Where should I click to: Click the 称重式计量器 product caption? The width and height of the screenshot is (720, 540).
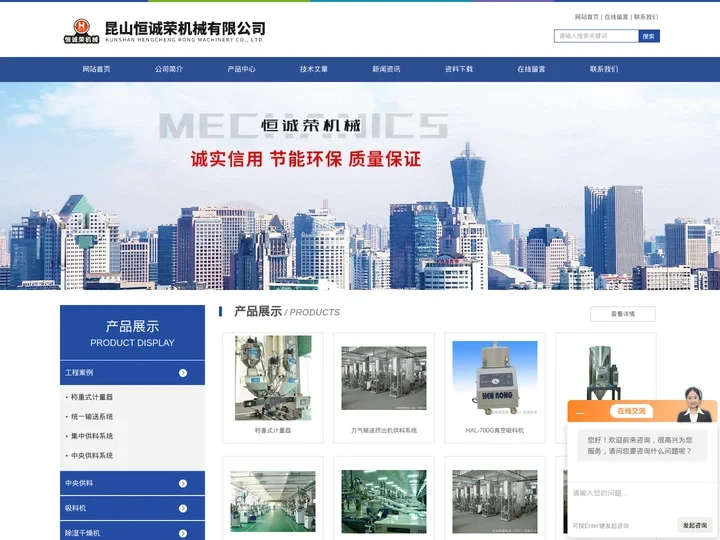point(273,431)
